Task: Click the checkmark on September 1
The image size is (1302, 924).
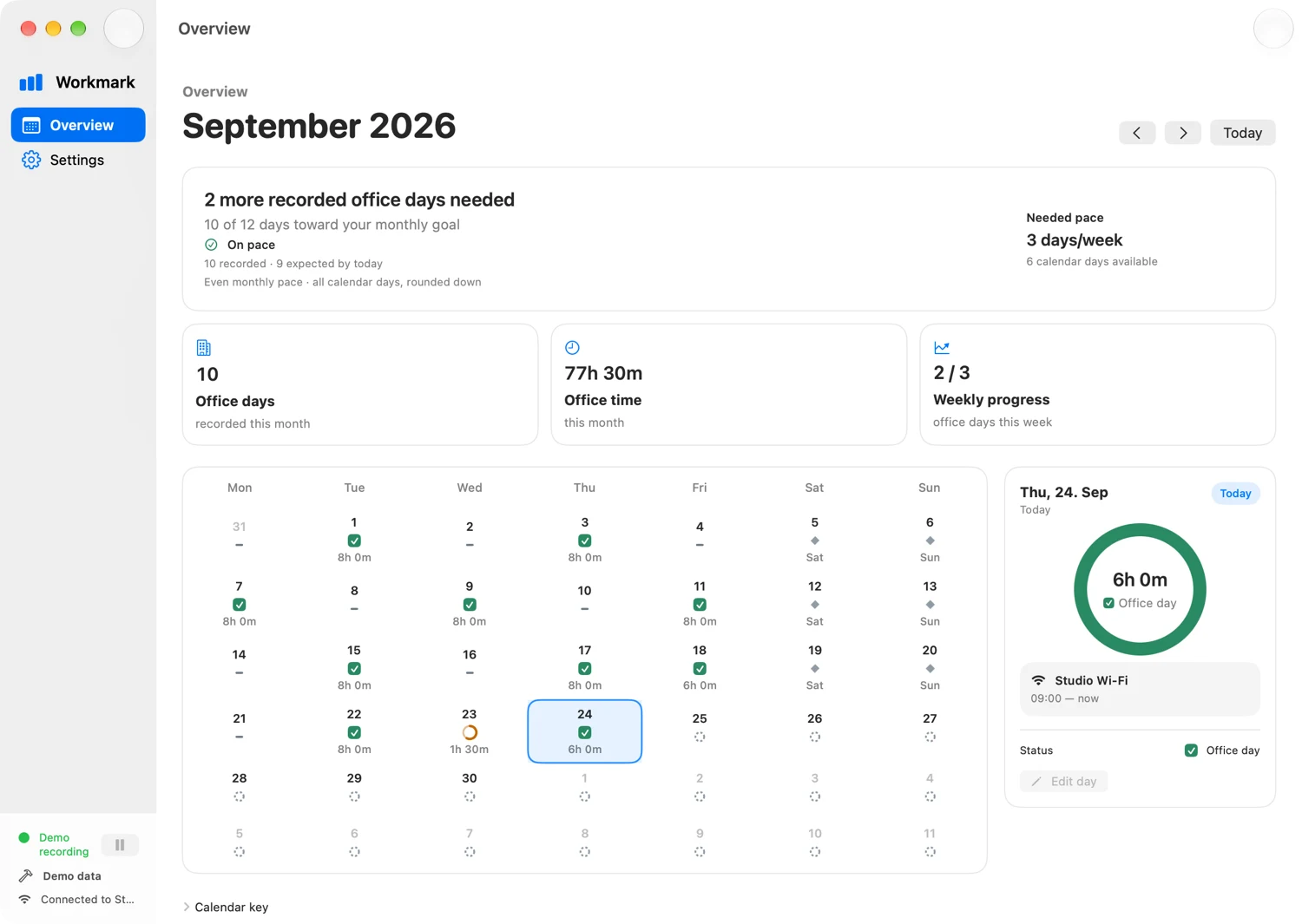Action: click(x=354, y=541)
